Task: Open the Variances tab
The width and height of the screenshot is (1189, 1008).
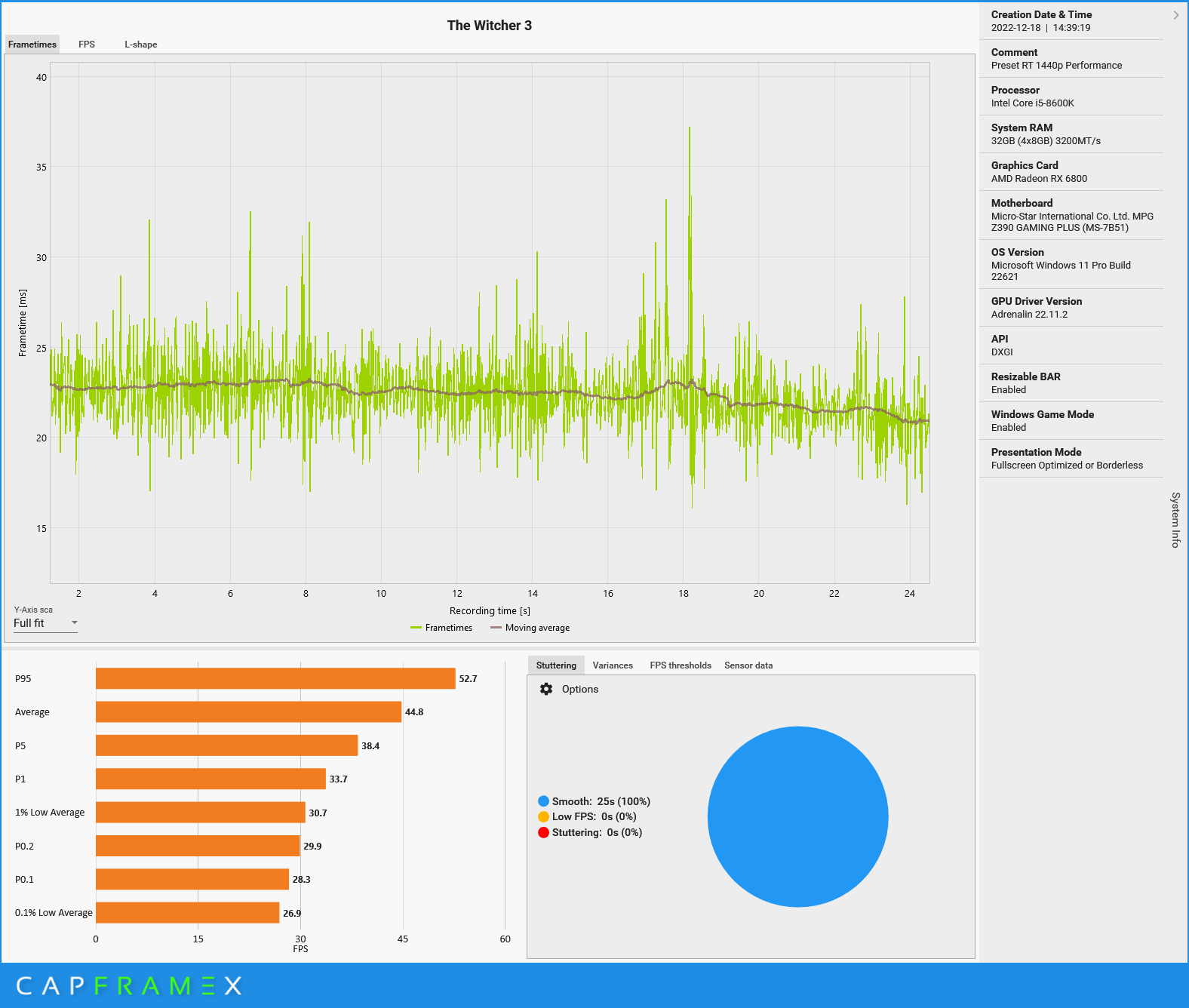Action: (613, 665)
